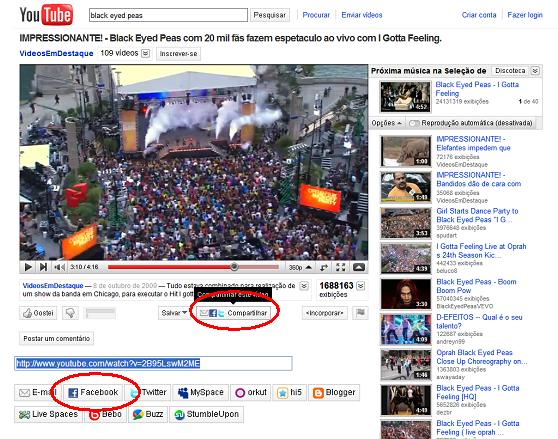Open the pop-up menu arrow in the player
This screenshot has width=558, height=439.
359,267
